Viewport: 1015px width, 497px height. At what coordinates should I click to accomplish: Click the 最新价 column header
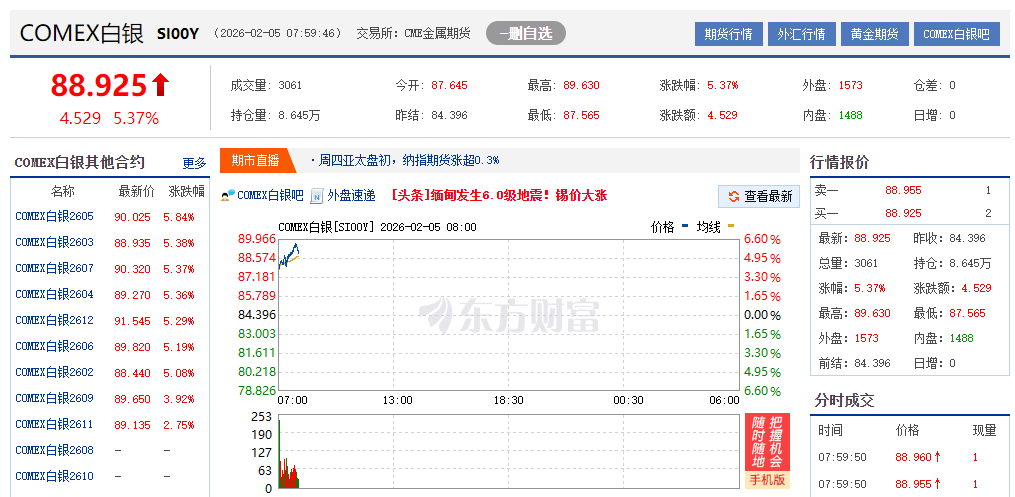[137, 191]
